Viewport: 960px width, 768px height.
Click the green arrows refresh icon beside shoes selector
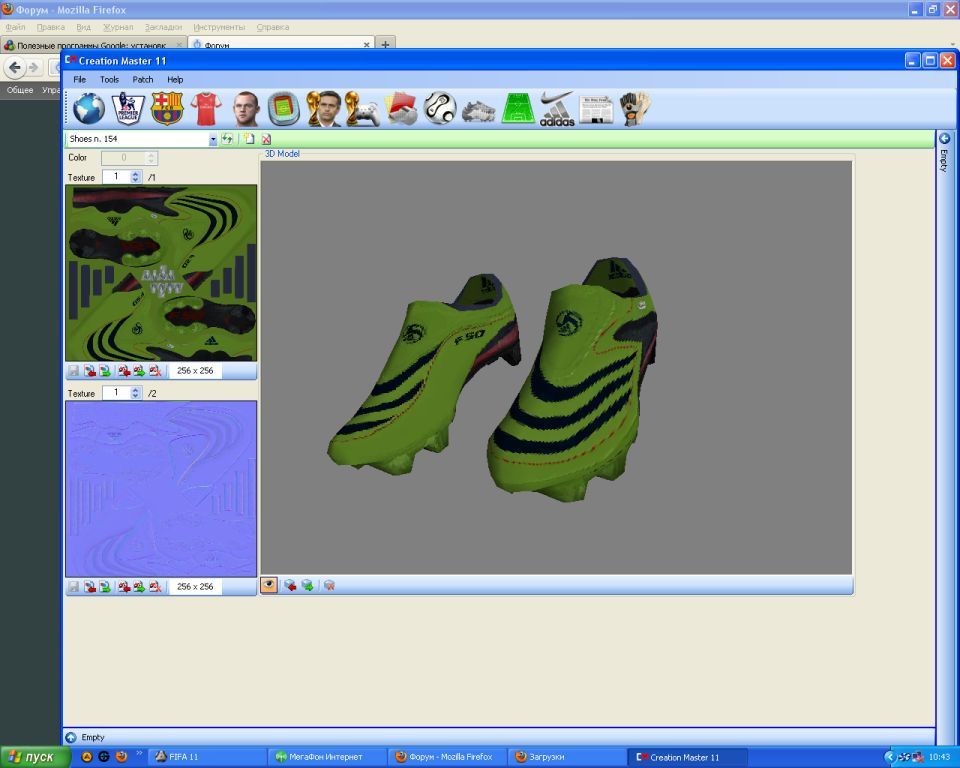tap(228, 139)
